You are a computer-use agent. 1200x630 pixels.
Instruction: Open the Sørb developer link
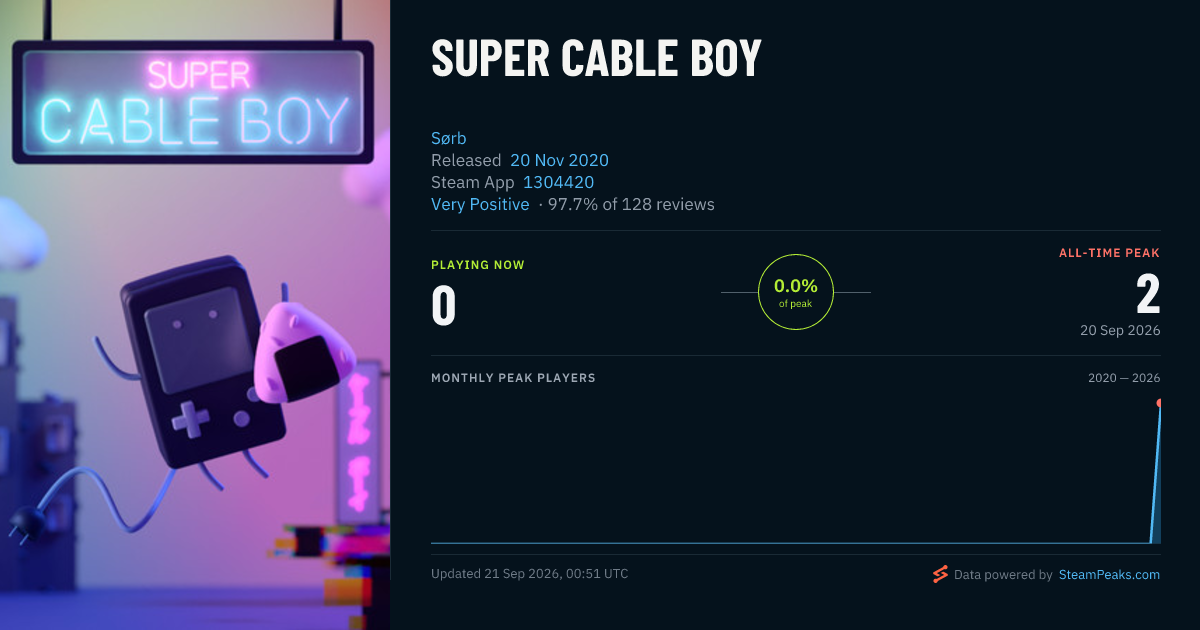(449, 138)
